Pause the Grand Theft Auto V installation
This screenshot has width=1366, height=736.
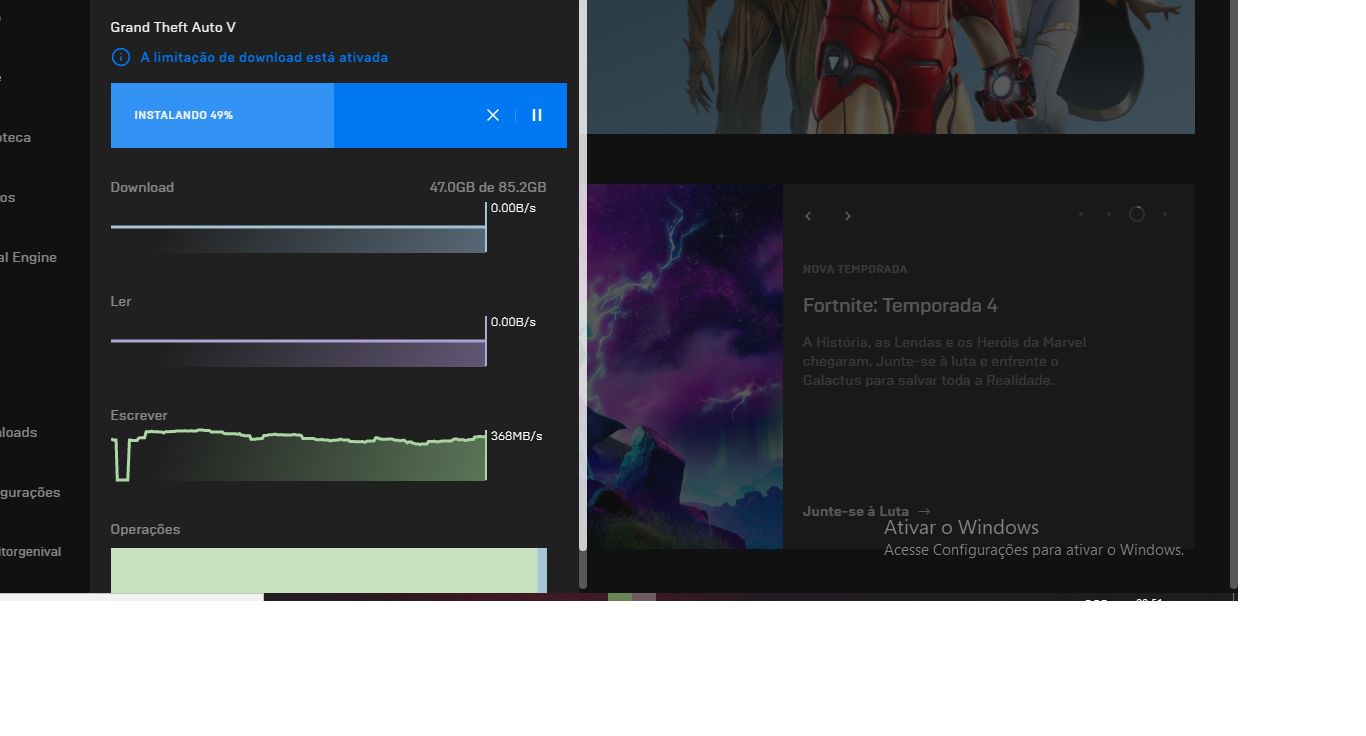(537, 115)
